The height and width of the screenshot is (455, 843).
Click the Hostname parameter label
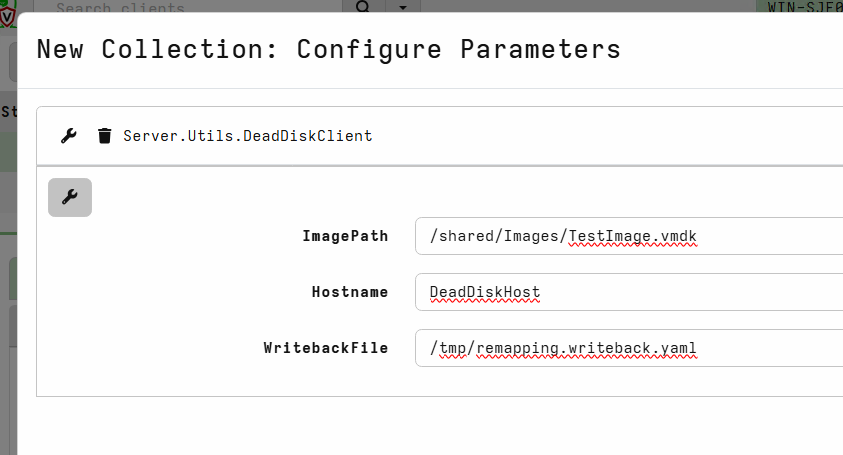349,292
